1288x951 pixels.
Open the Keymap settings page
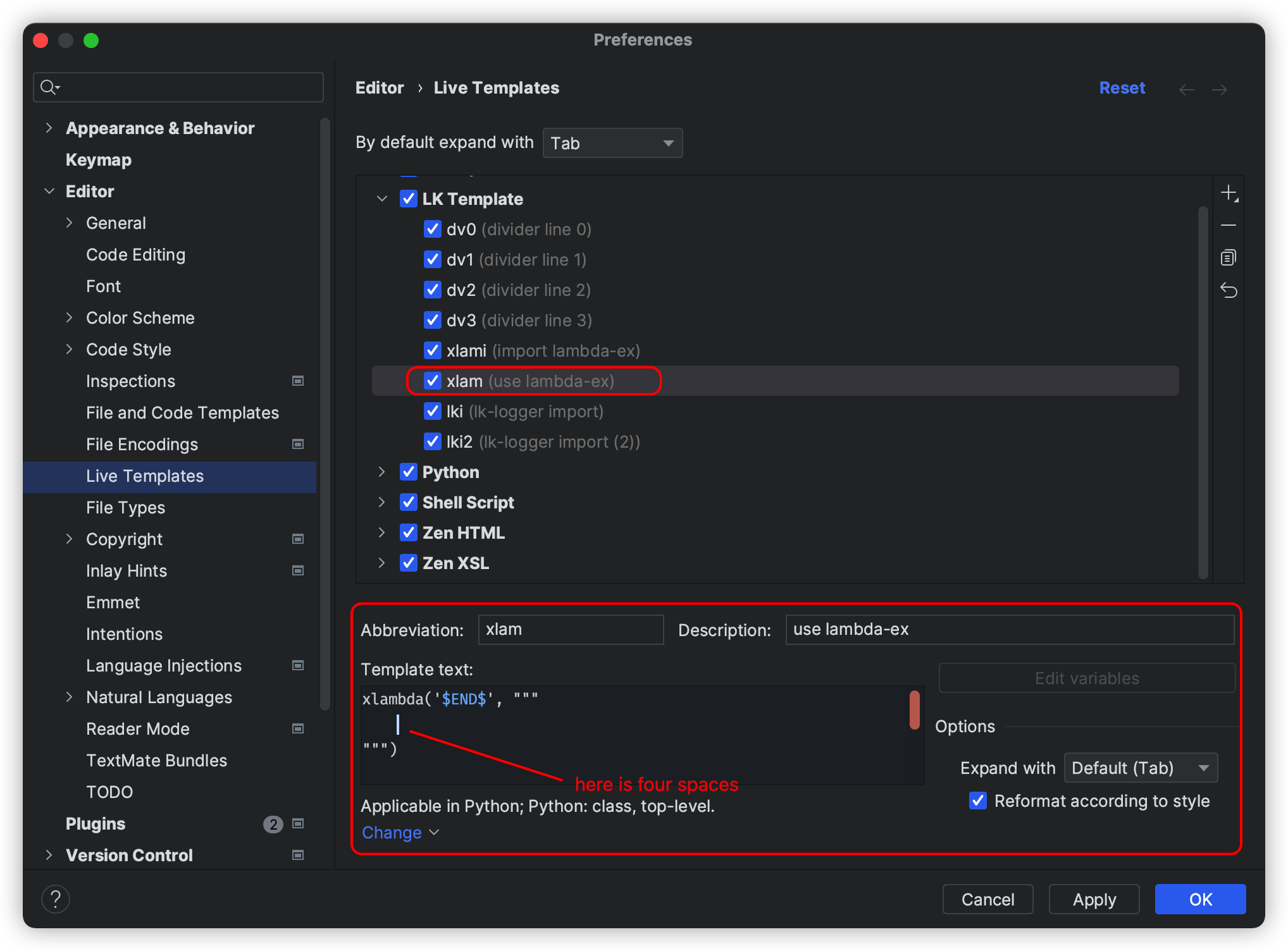99,159
